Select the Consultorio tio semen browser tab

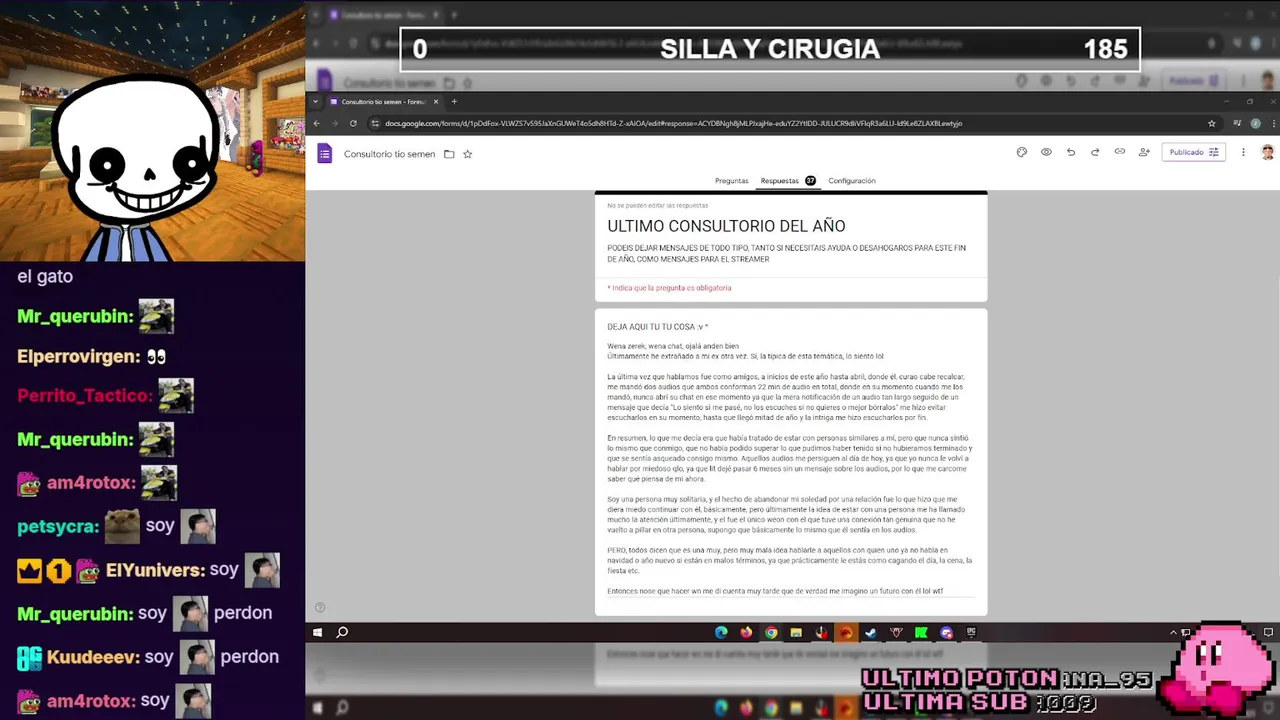[x=383, y=101]
